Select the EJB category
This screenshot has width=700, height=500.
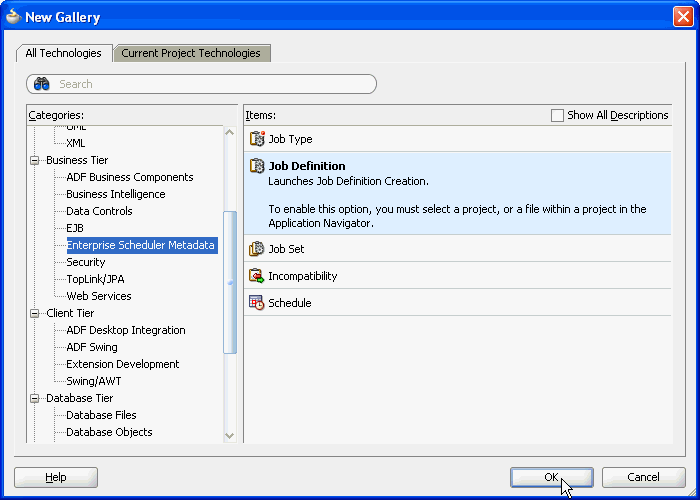[75, 228]
